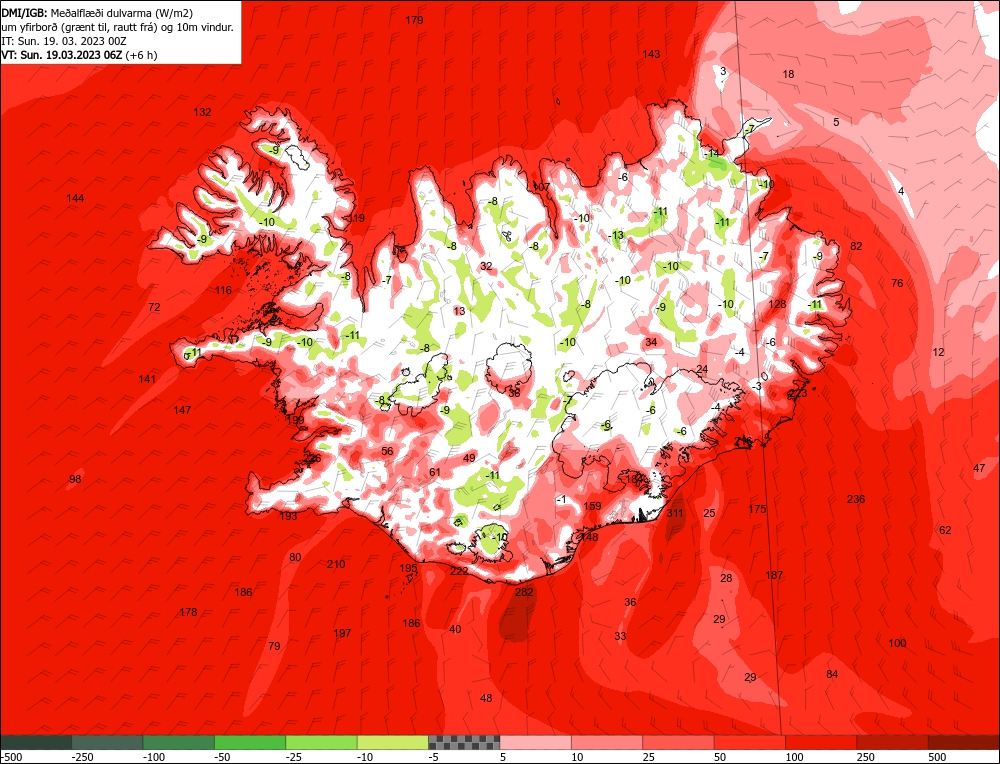Click the map value '159' near Vatnajökull's south edge
The image size is (1000, 764).
pyautogui.click(x=592, y=506)
